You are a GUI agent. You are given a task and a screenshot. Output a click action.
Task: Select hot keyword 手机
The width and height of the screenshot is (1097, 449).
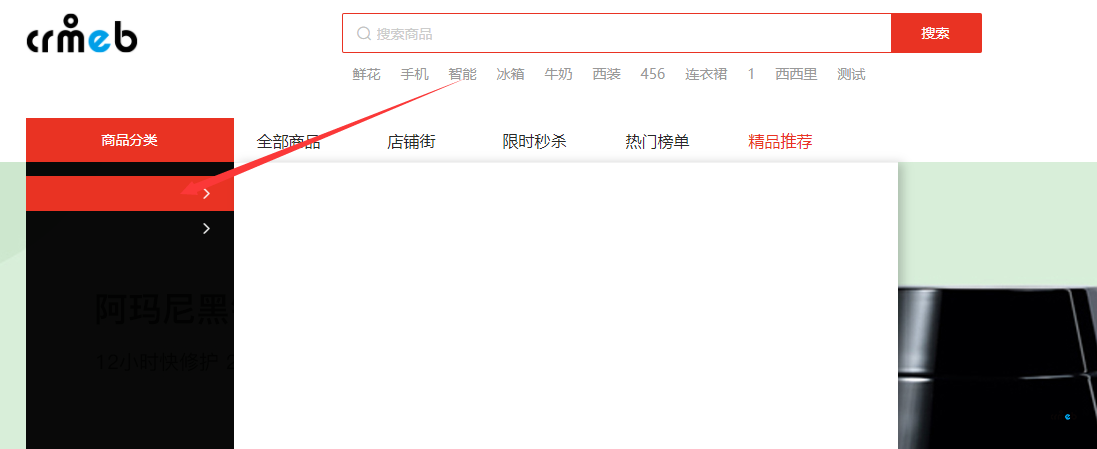pos(415,74)
